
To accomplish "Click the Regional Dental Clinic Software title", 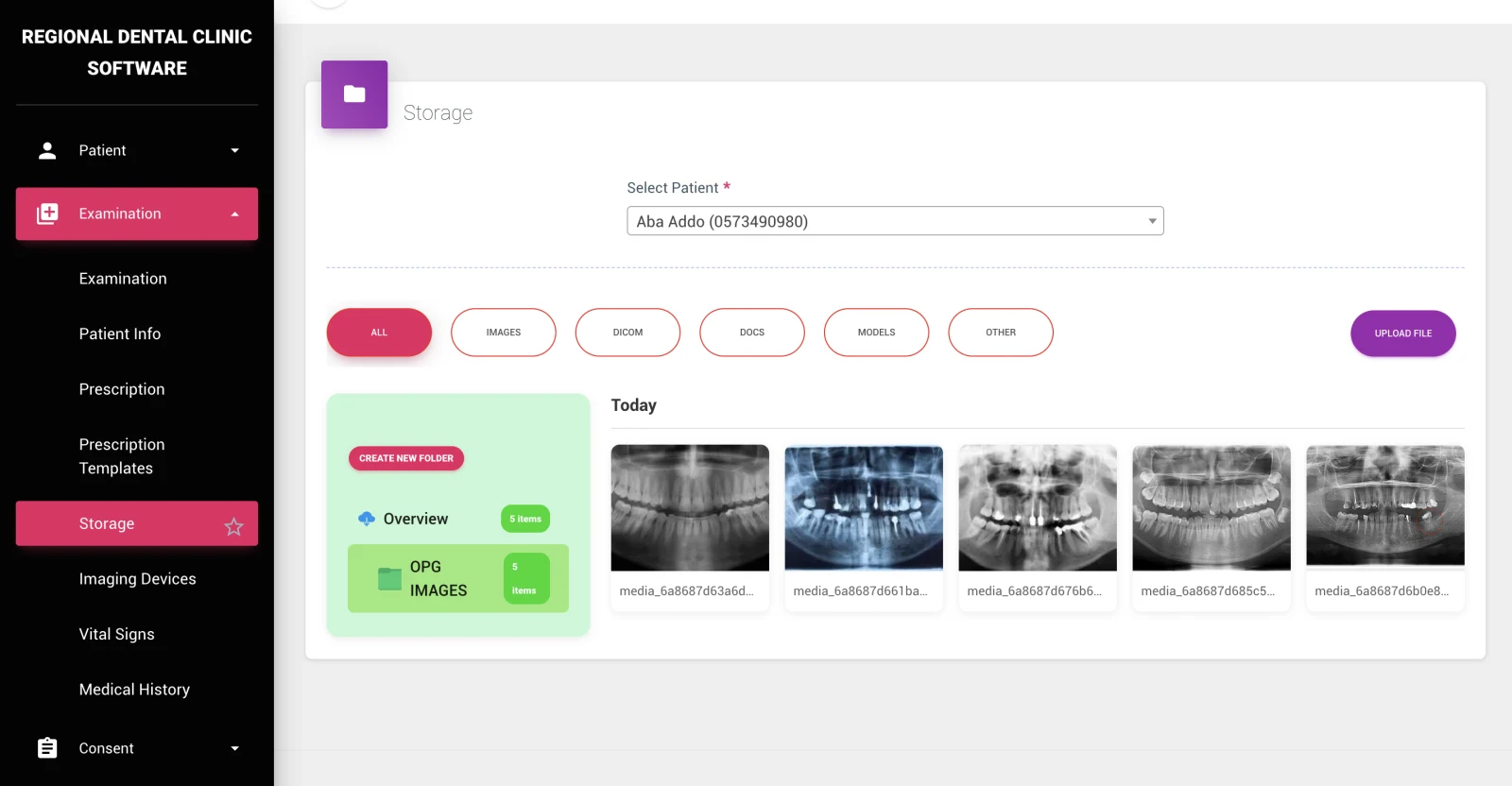I will (137, 52).
